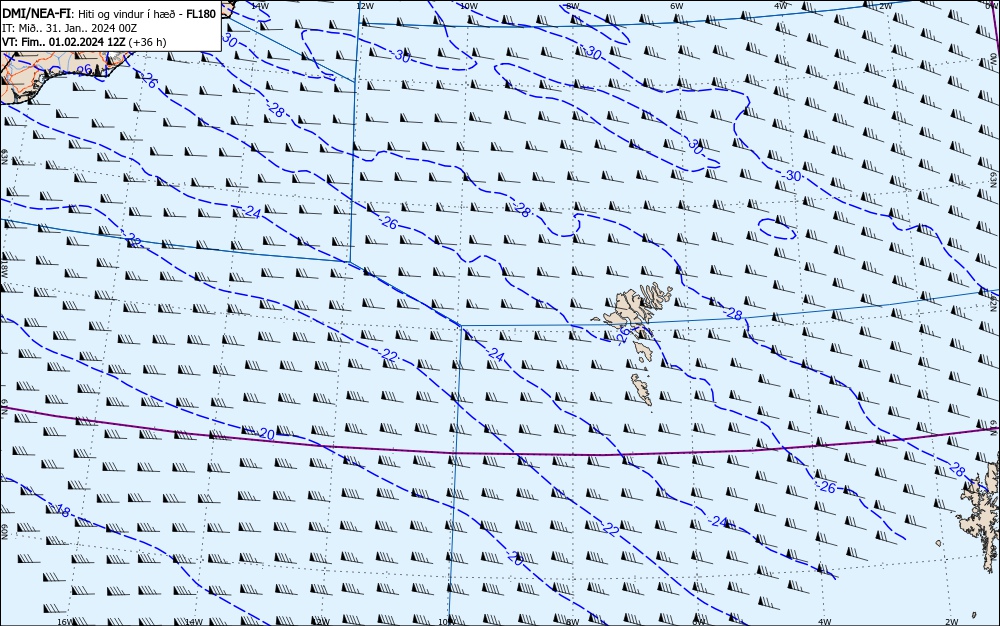Click the -26 label near Iceland coast
This screenshot has width=1000, height=626.
[147, 80]
